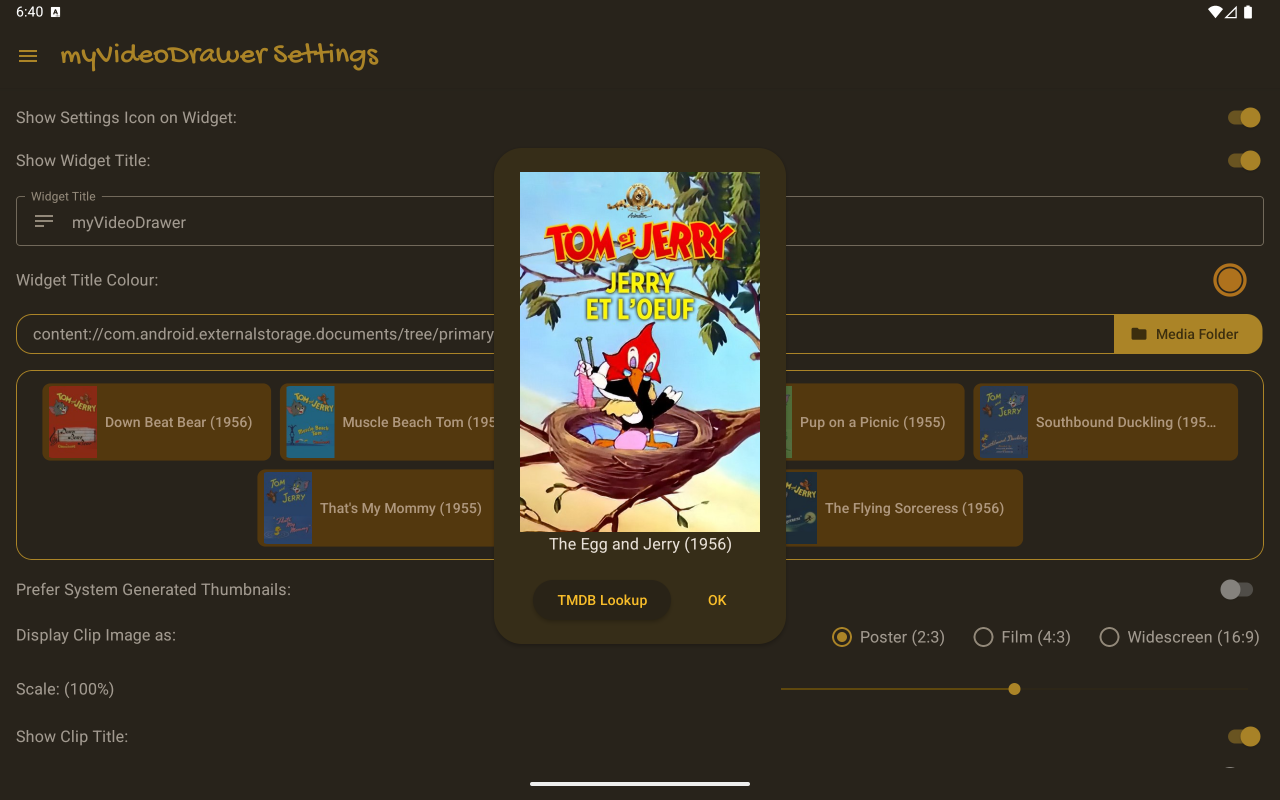The width and height of the screenshot is (1280, 800).
Task: Click the Wi-Fi status icon
Action: point(1215,12)
